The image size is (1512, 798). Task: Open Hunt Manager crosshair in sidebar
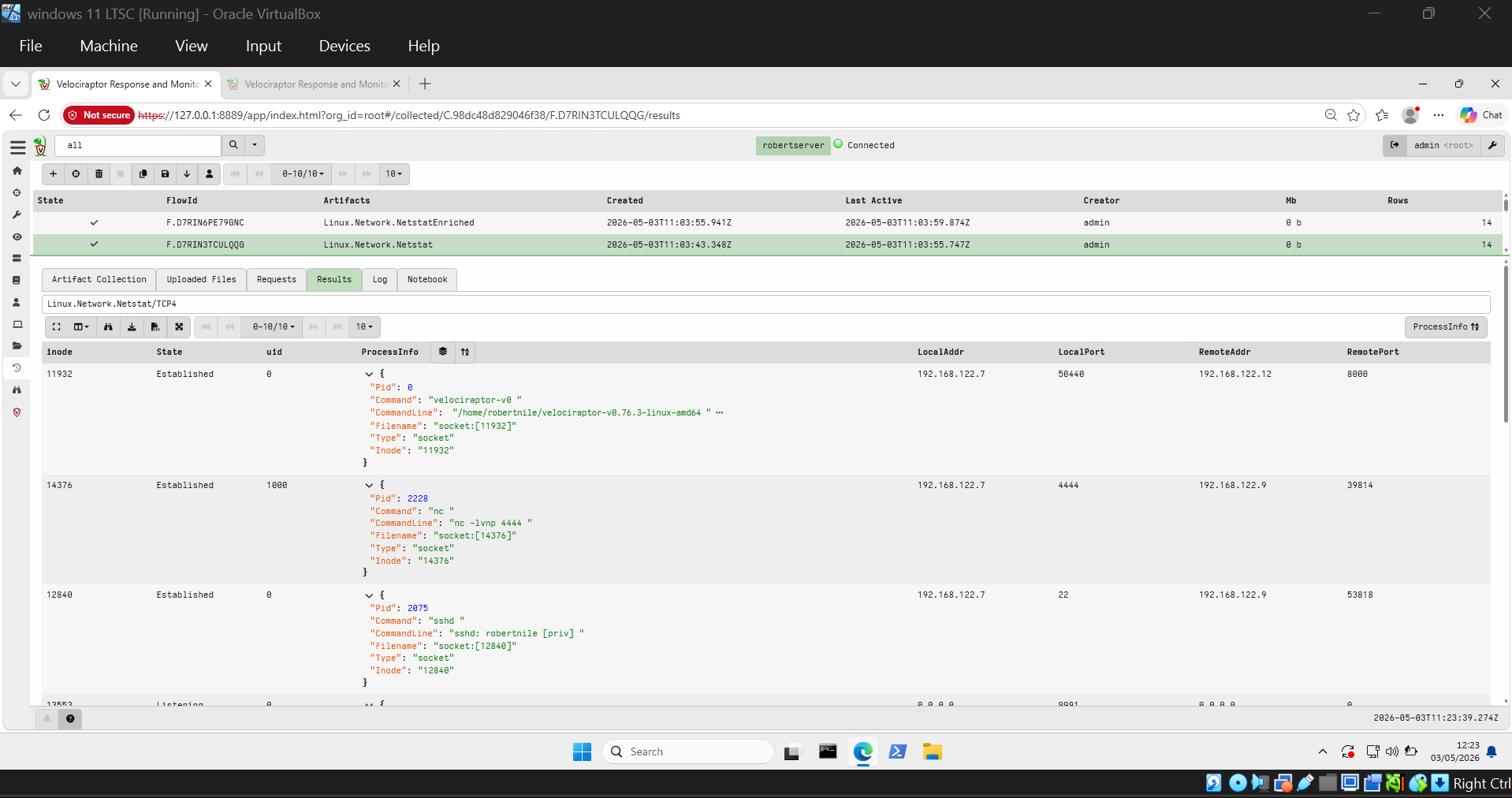[x=17, y=192]
